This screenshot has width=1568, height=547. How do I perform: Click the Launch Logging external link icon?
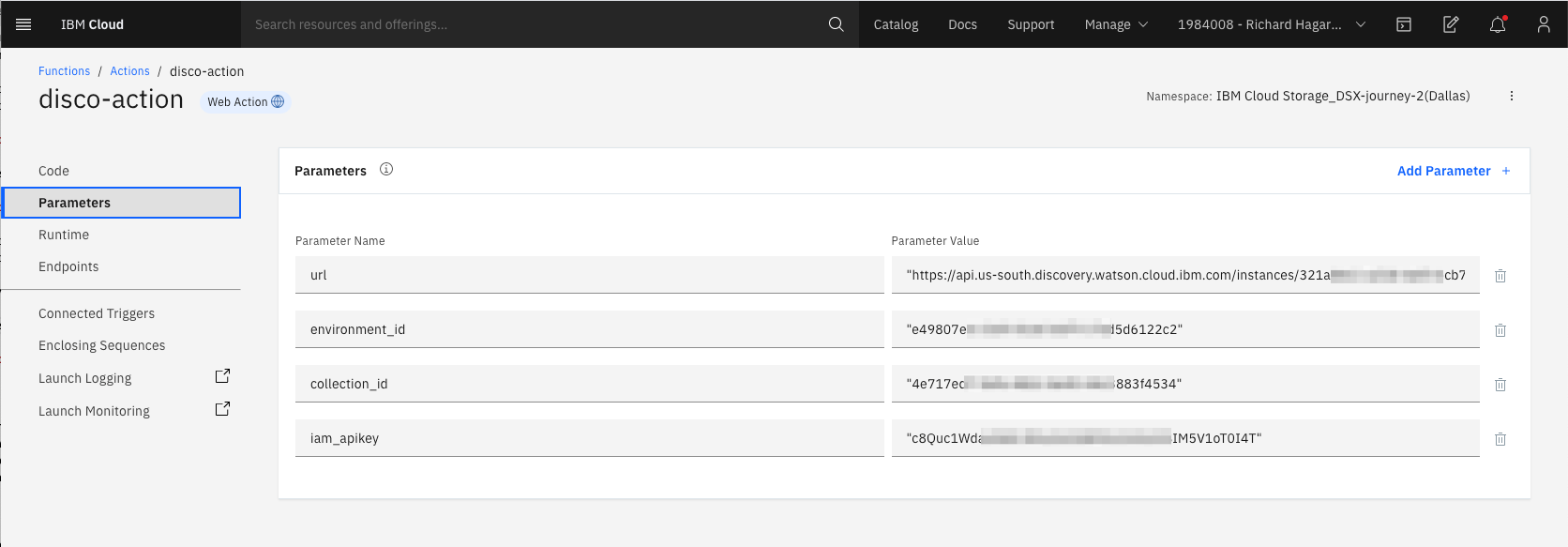pyautogui.click(x=222, y=376)
